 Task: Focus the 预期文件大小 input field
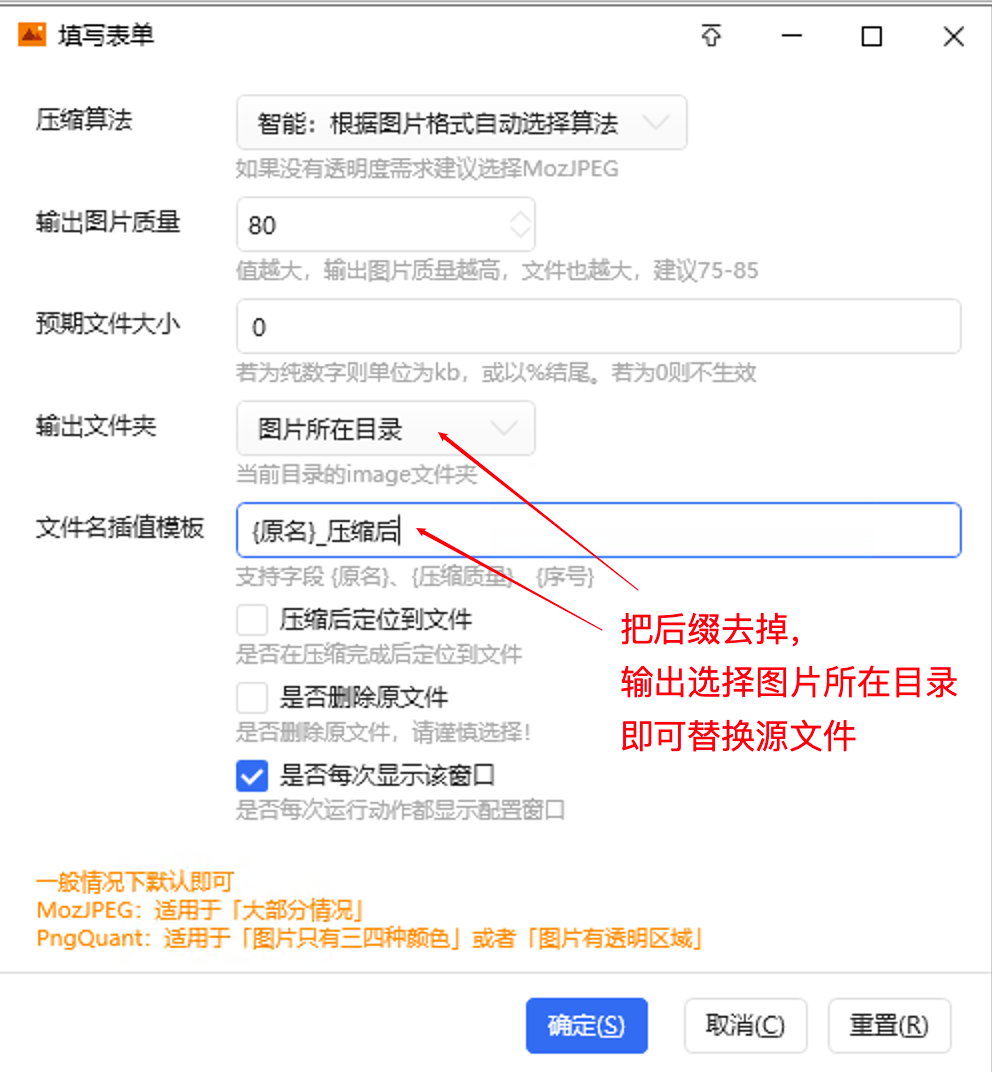[x=598, y=327]
